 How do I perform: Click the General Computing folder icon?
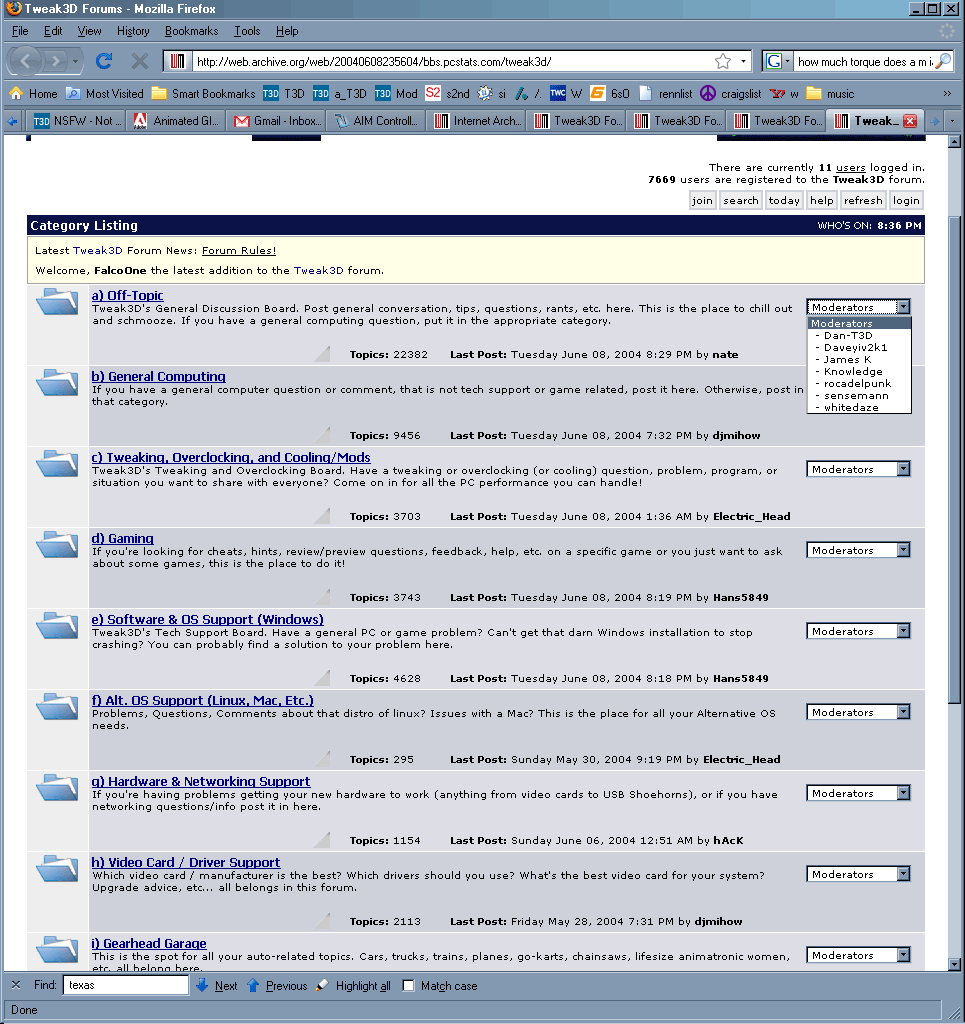57,383
